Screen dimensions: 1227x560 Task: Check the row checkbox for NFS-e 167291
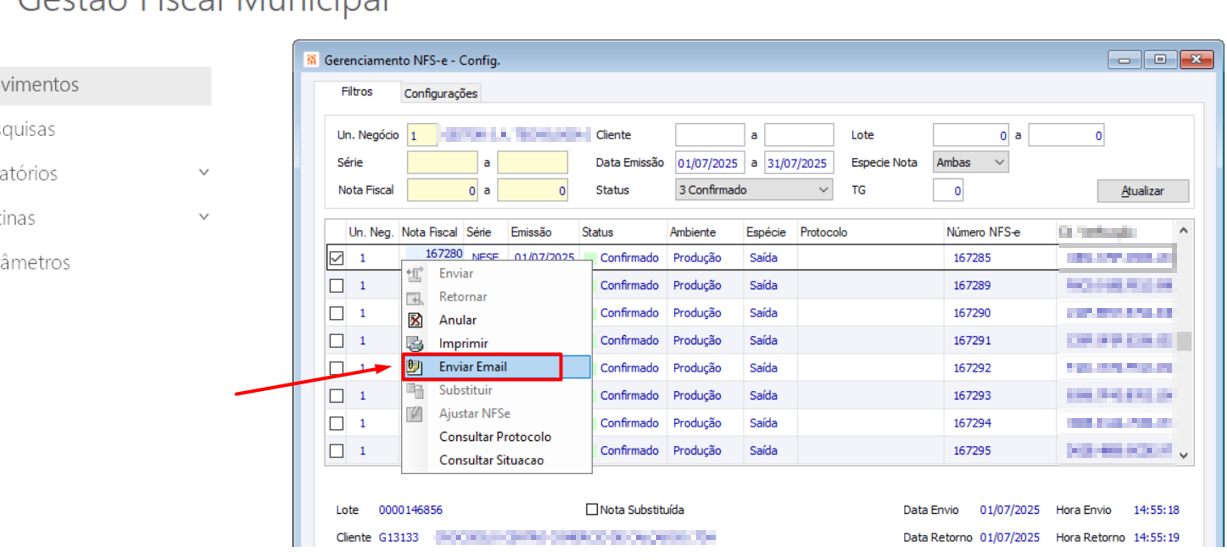(x=337, y=340)
